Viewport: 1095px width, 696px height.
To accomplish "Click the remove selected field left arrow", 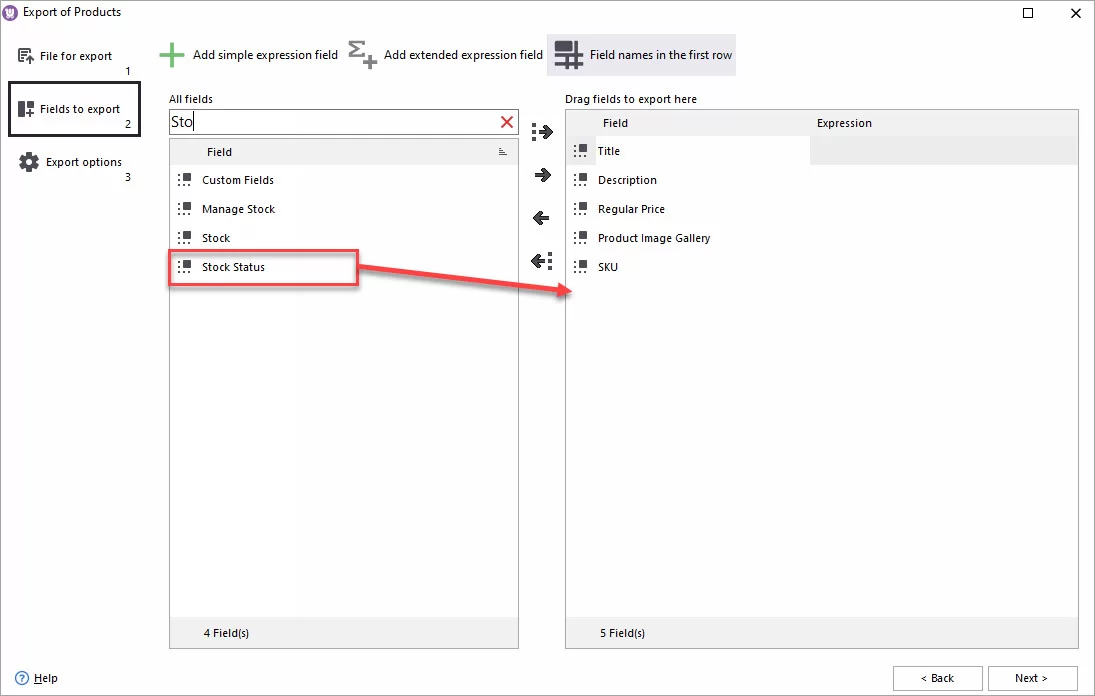I will coord(542,218).
